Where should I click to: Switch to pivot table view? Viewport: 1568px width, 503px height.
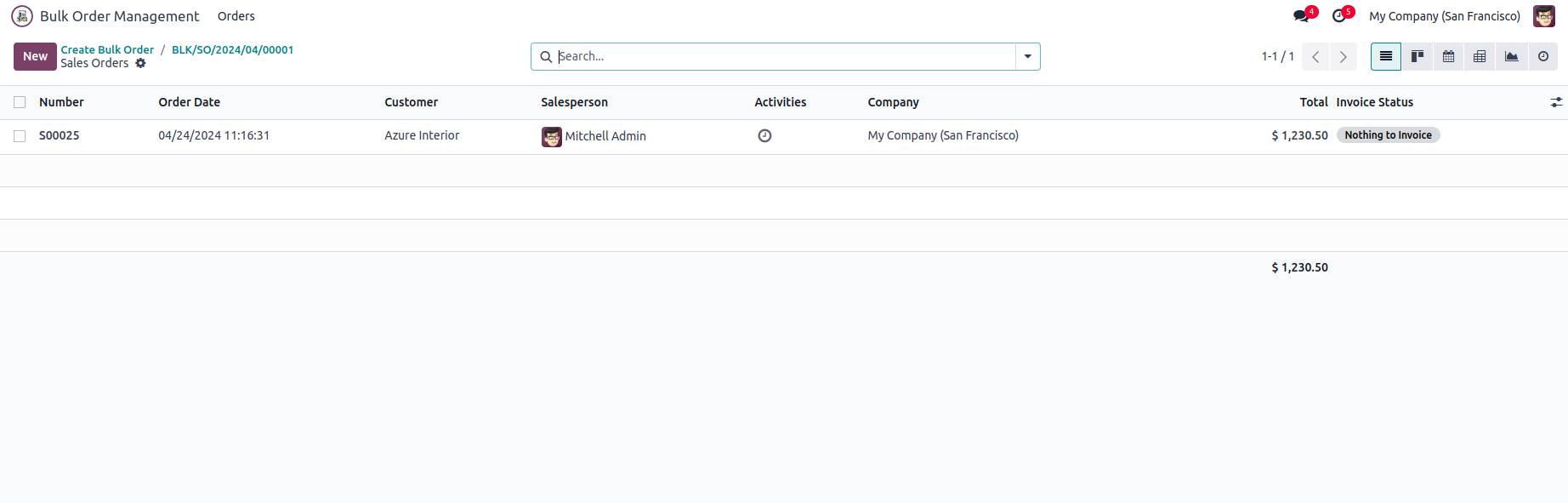tap(1480, 56)
